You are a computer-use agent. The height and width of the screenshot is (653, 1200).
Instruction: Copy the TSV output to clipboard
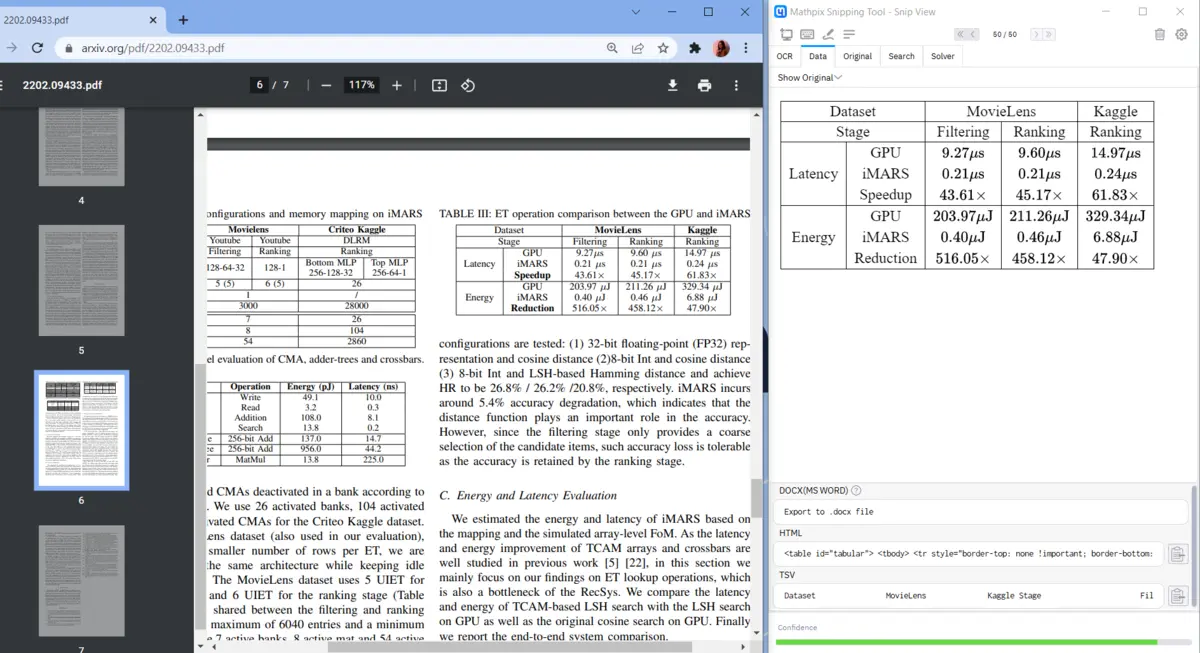[x=1177, y=596]
